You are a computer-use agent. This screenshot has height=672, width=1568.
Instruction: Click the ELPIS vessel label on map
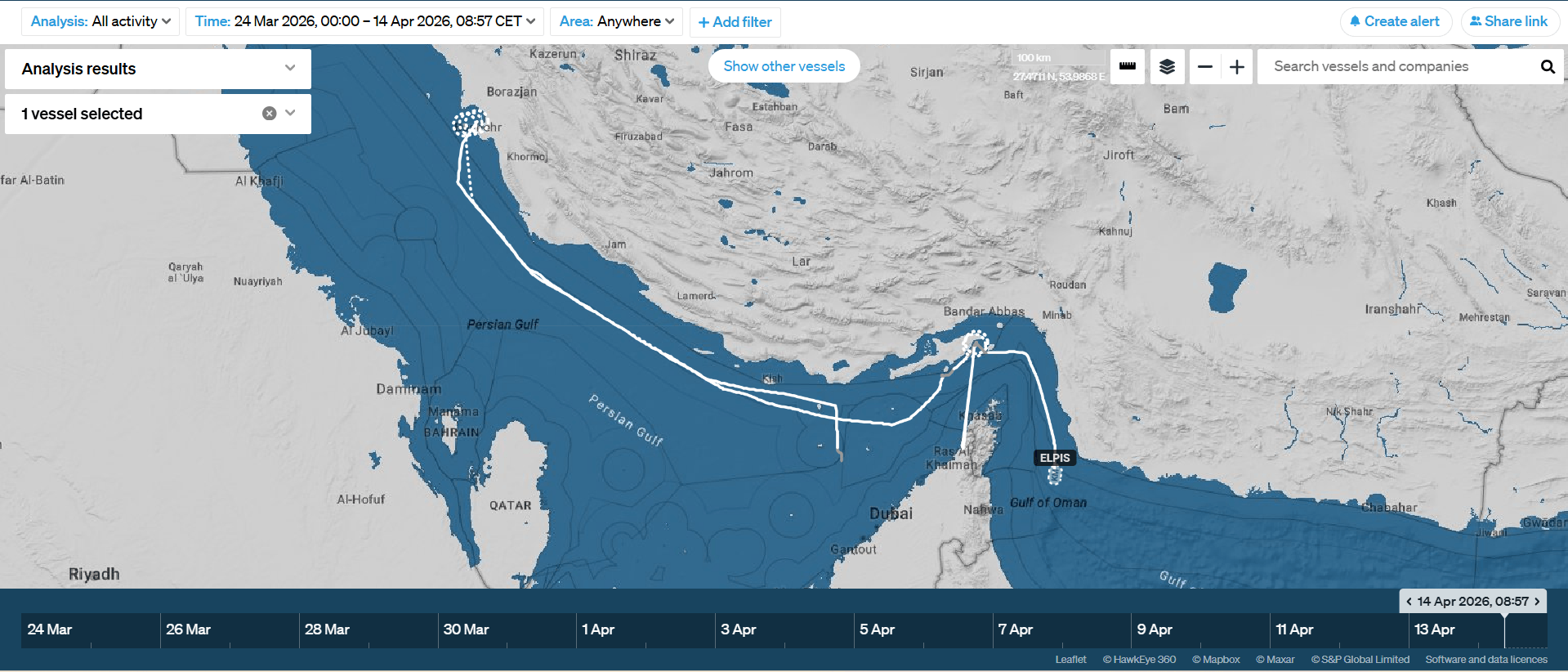click(1054, 458)
